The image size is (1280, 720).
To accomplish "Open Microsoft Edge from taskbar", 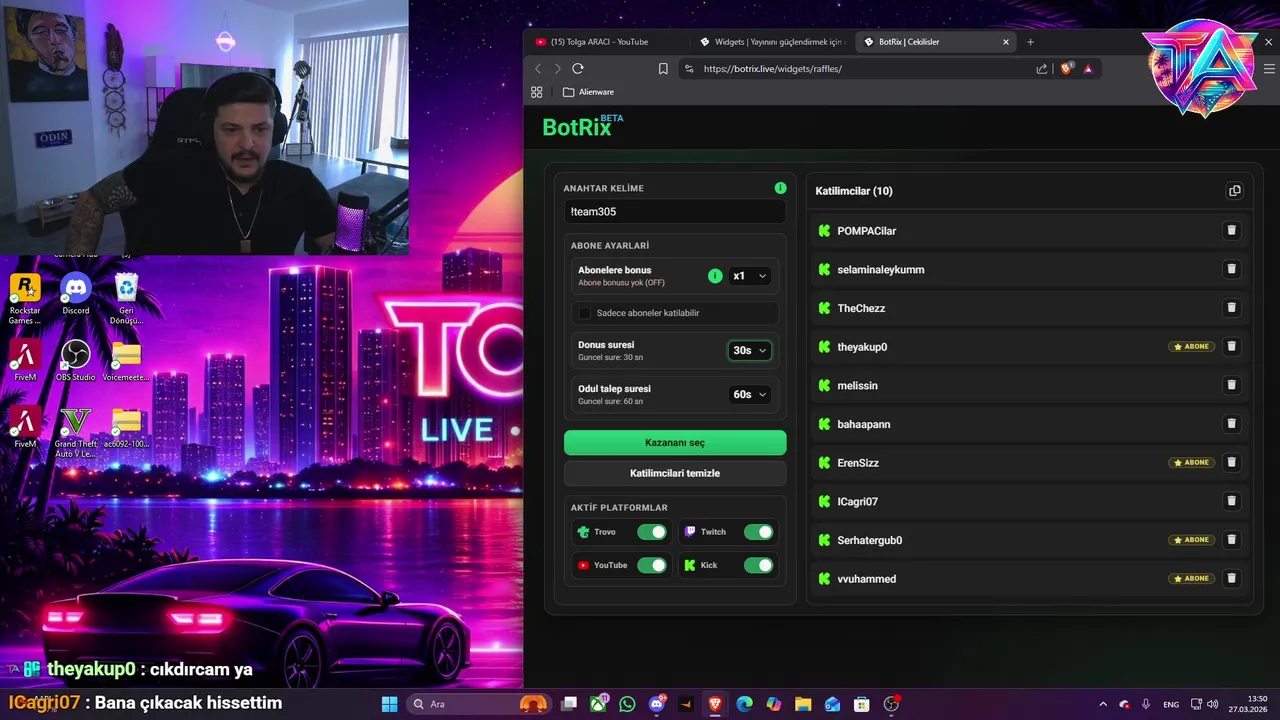I will [x=744, y=704].
